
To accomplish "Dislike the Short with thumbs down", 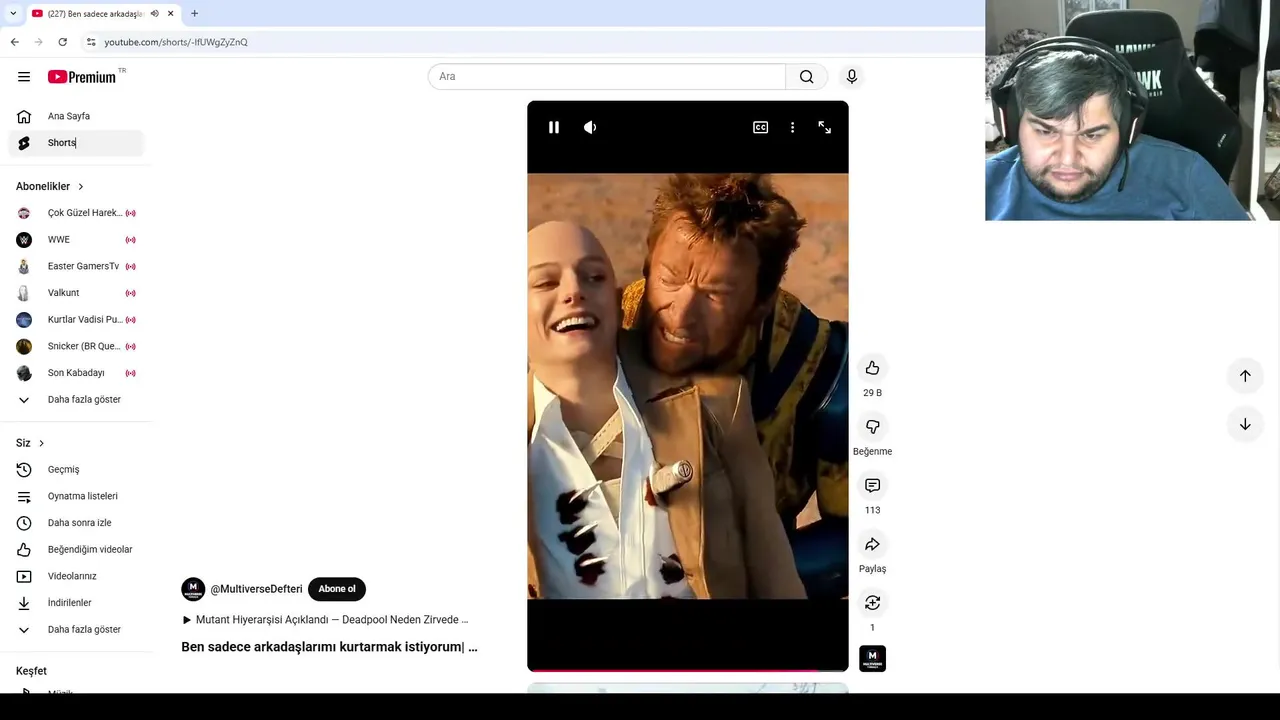I will 872,427.
